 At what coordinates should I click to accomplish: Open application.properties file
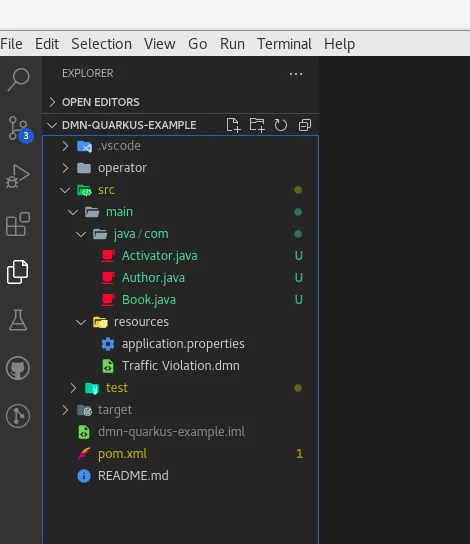[183, 344]
